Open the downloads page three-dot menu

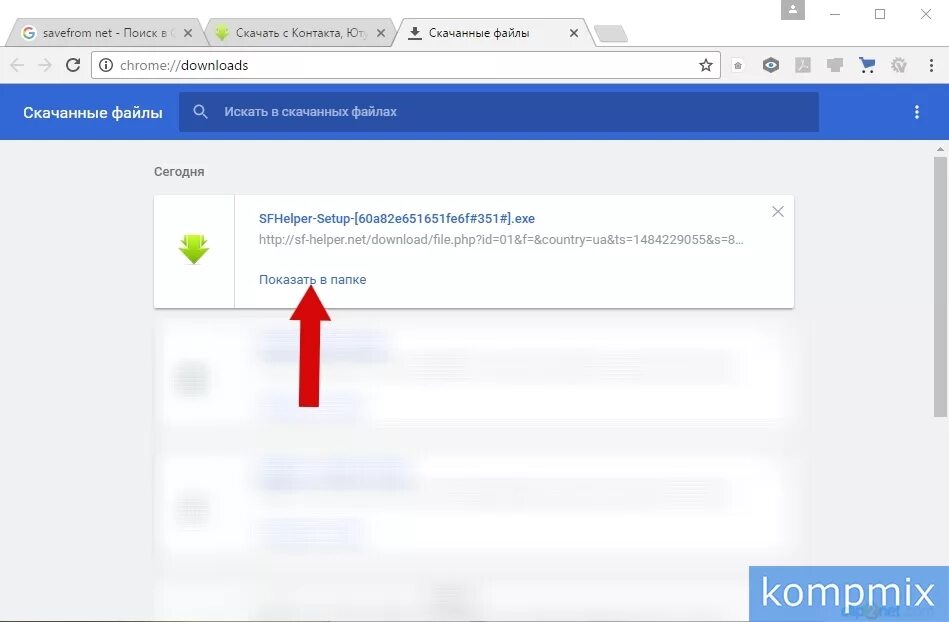pos(916,112)
